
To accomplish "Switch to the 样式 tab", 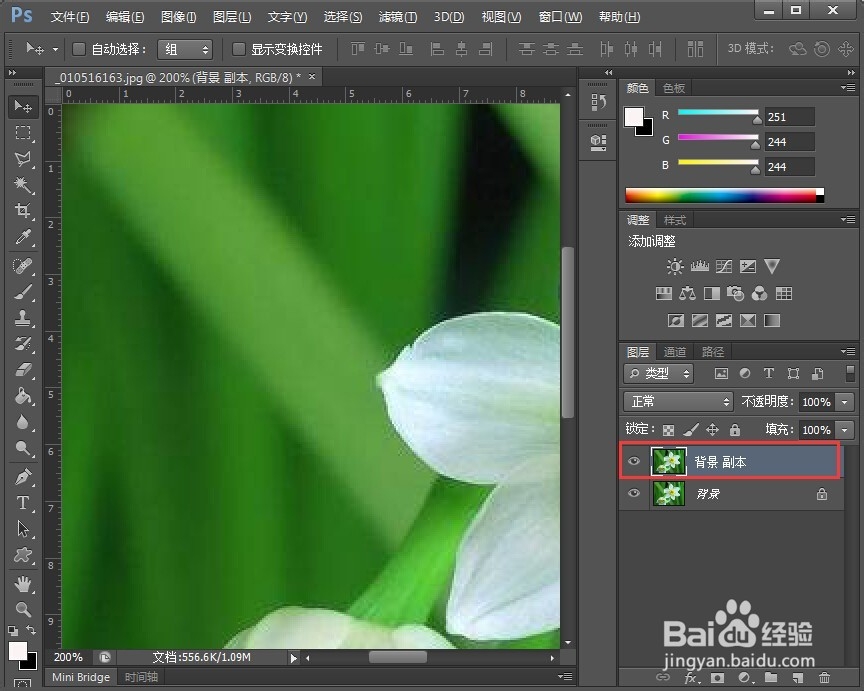I will (674, 220).
